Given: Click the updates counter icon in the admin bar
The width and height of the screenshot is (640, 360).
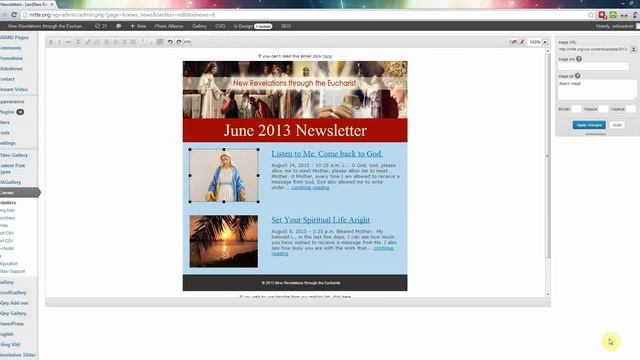Looking at the screenshot, I should (x=101, y=26).
